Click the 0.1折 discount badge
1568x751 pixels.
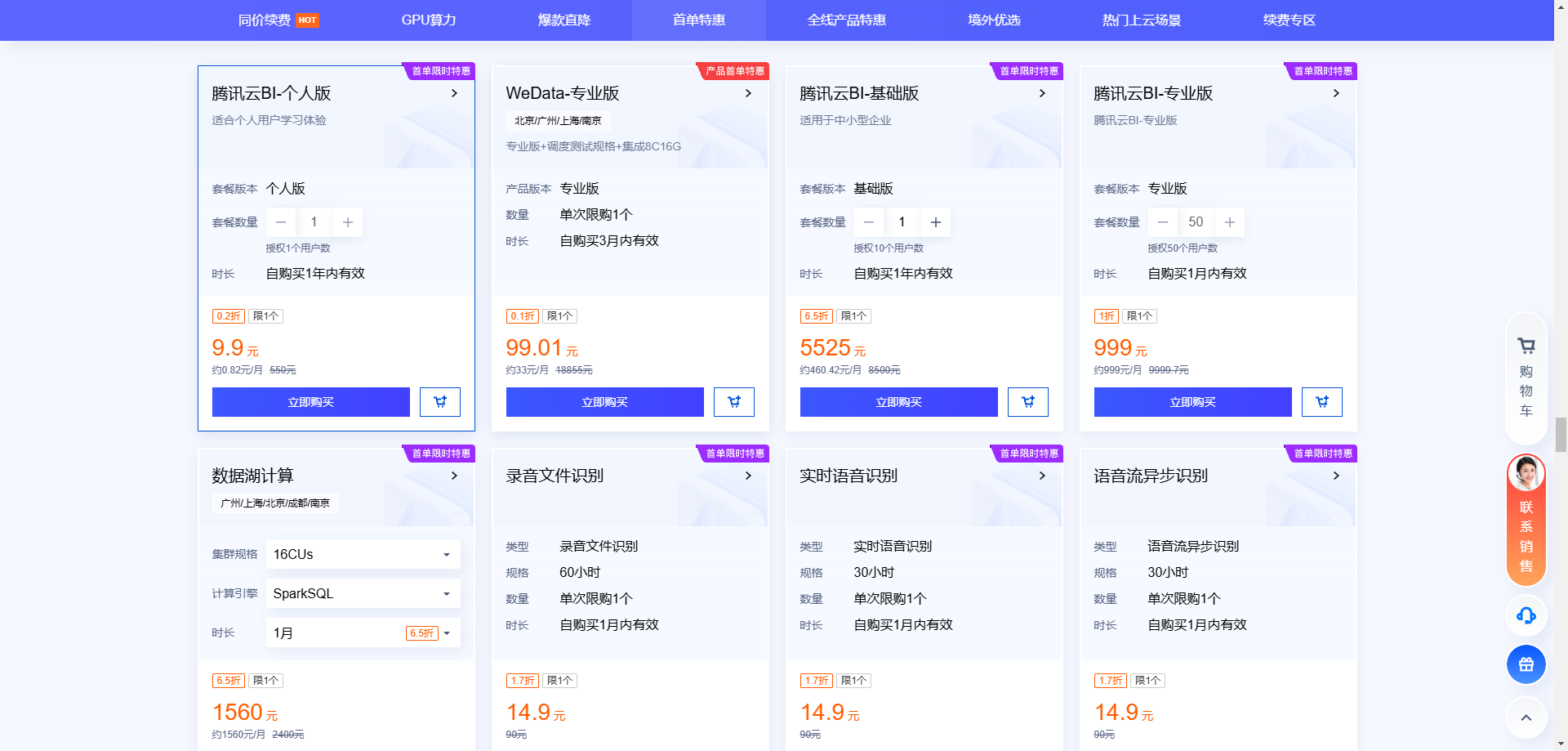pyautogui.click(x=523, y=316)
